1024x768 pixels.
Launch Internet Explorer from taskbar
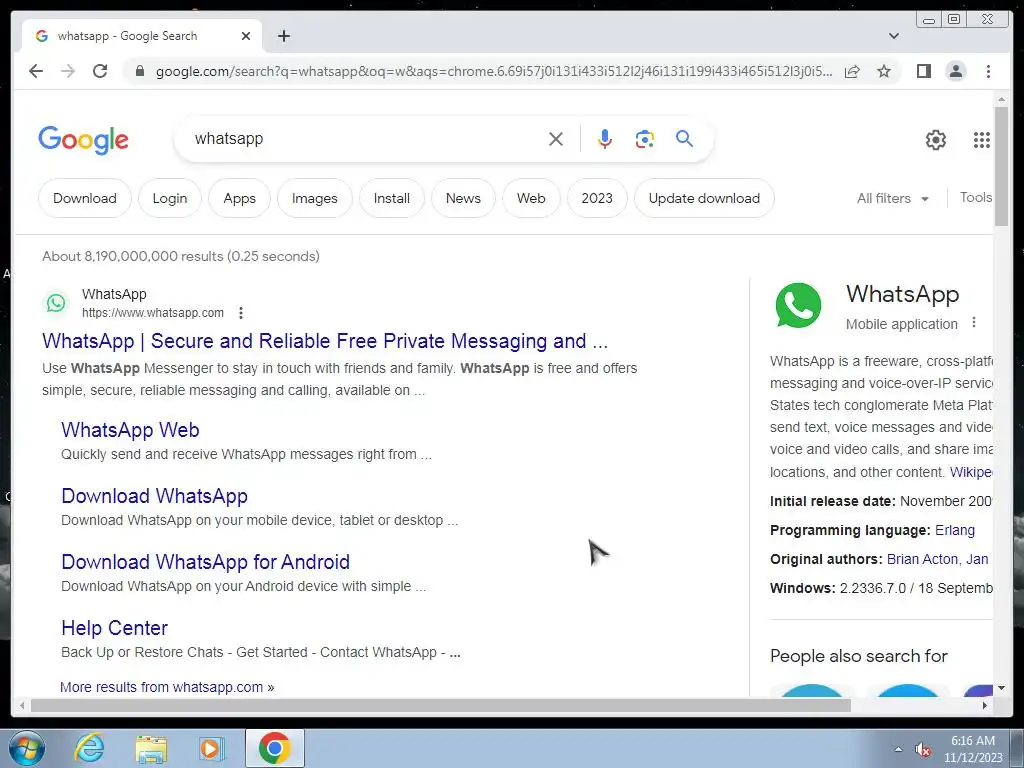(89, 748)
